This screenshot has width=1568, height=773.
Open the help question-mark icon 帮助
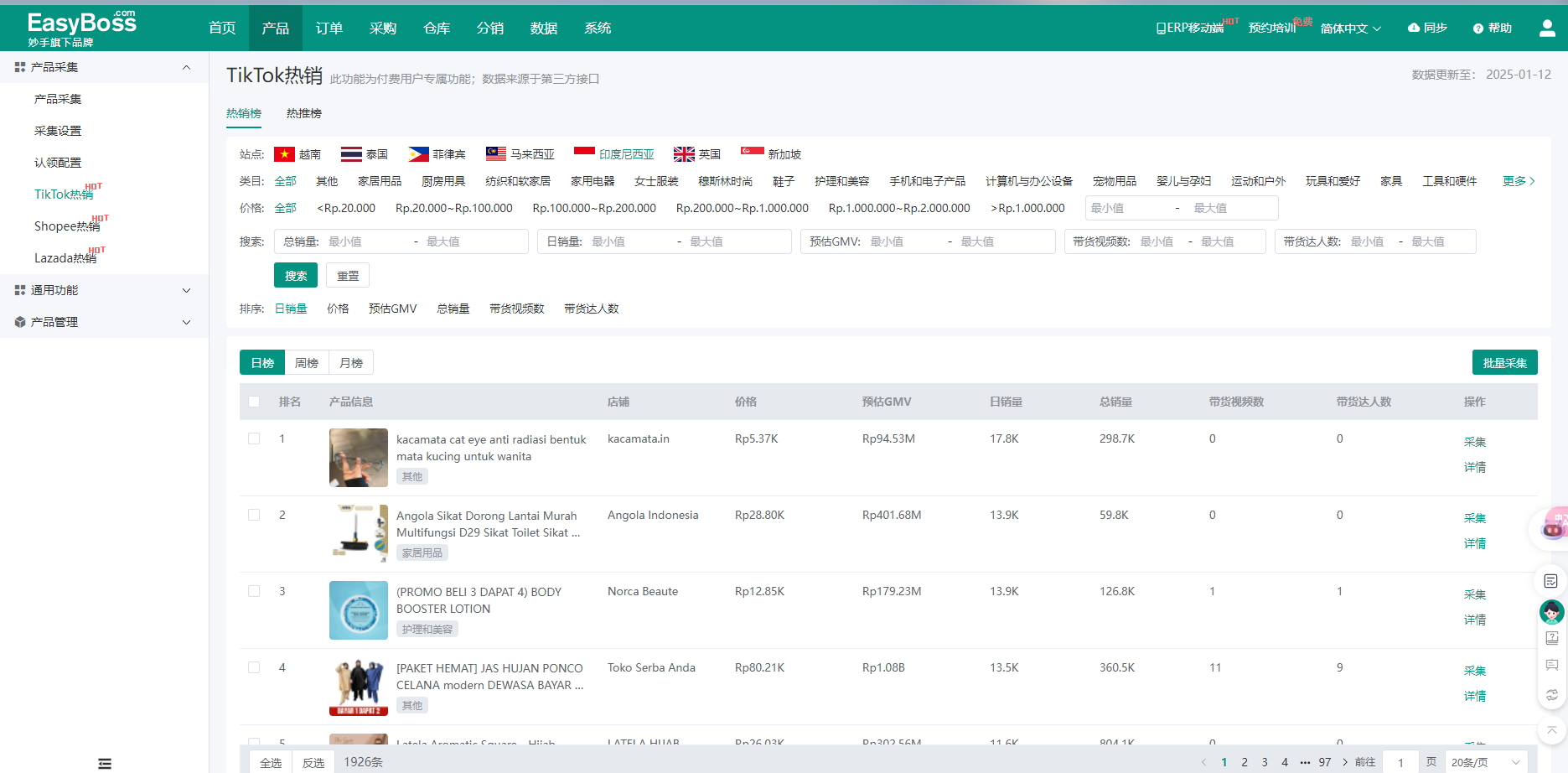click(1492, 28)
